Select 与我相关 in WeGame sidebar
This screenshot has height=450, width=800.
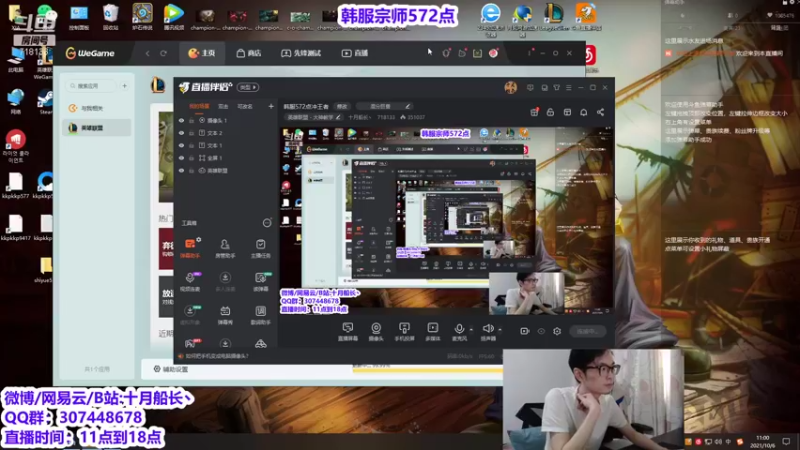pos(96,108)
